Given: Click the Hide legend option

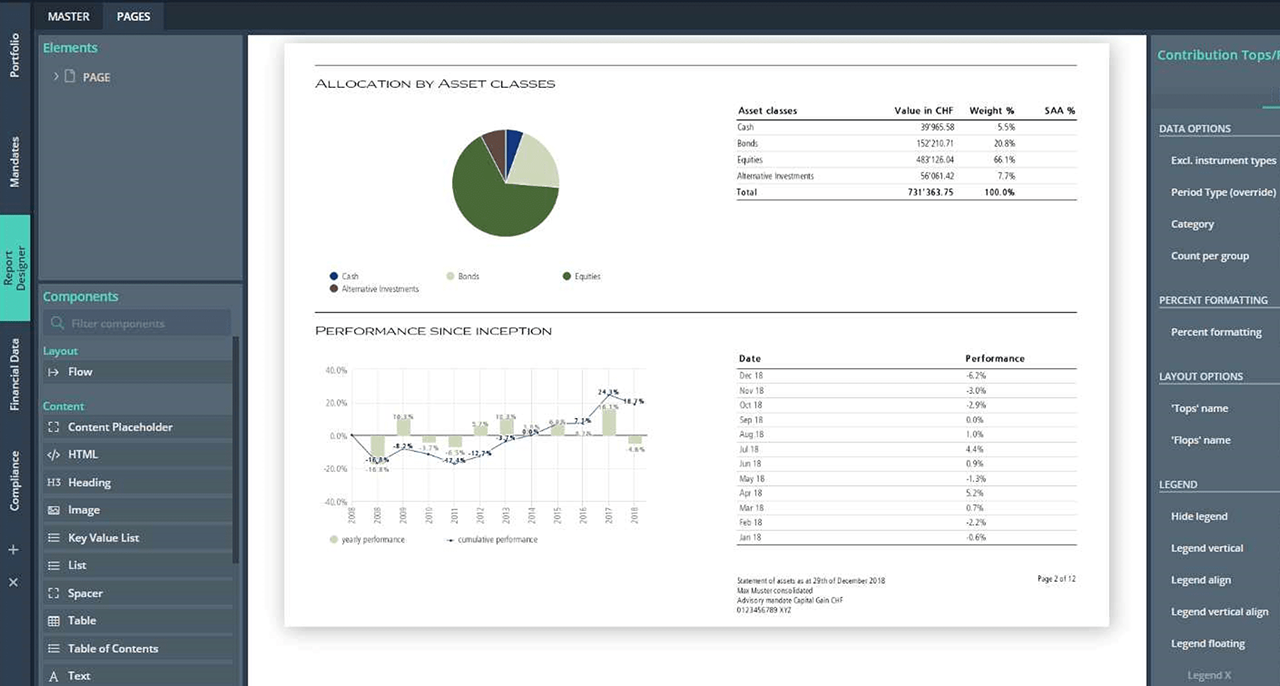Looking at the screenshot, I should pos(1199,516).
